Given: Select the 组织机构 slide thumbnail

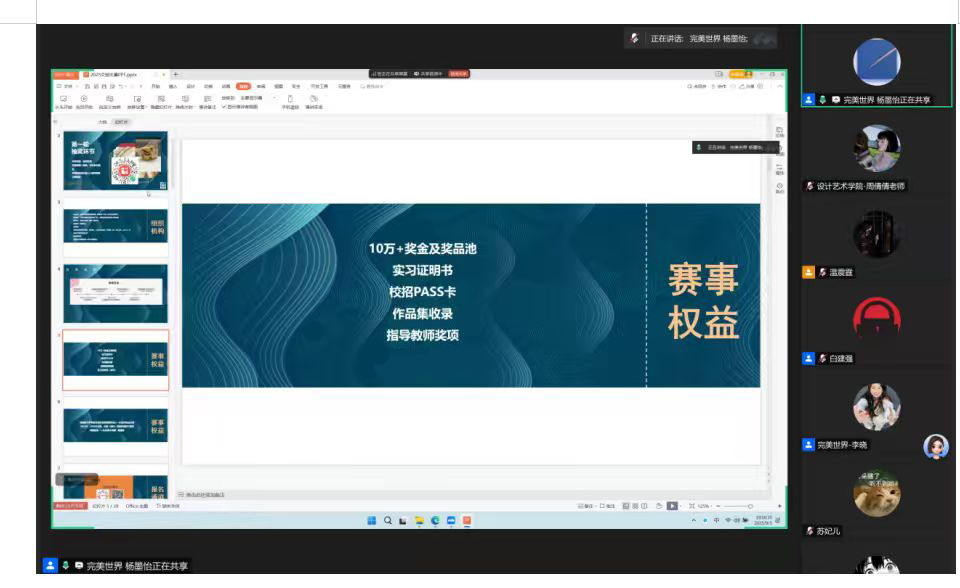Looking at the screenshot, I should [115, 228].
